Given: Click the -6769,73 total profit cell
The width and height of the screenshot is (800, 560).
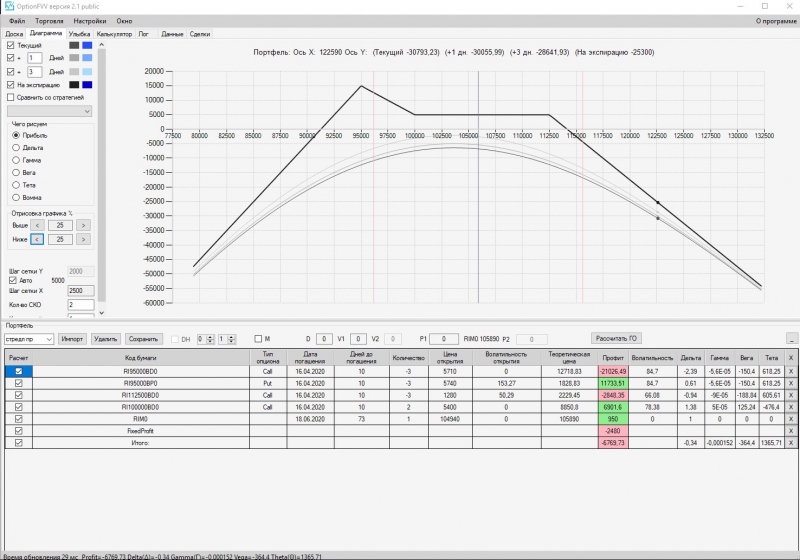Looking at the screenshot, I should click(613, 443).
